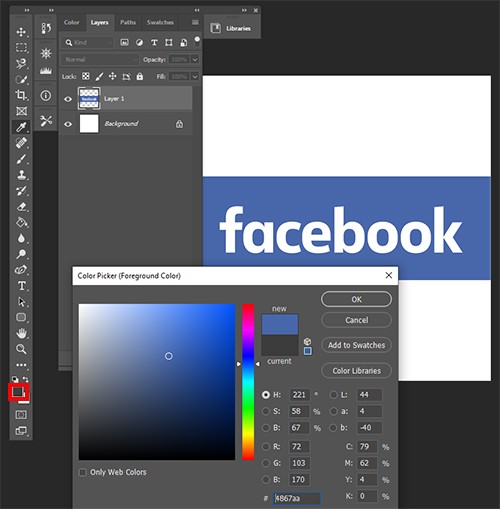The image size is (500, 509).
Task: Open the Fill dropdown arrow
Action: [195, 77]
